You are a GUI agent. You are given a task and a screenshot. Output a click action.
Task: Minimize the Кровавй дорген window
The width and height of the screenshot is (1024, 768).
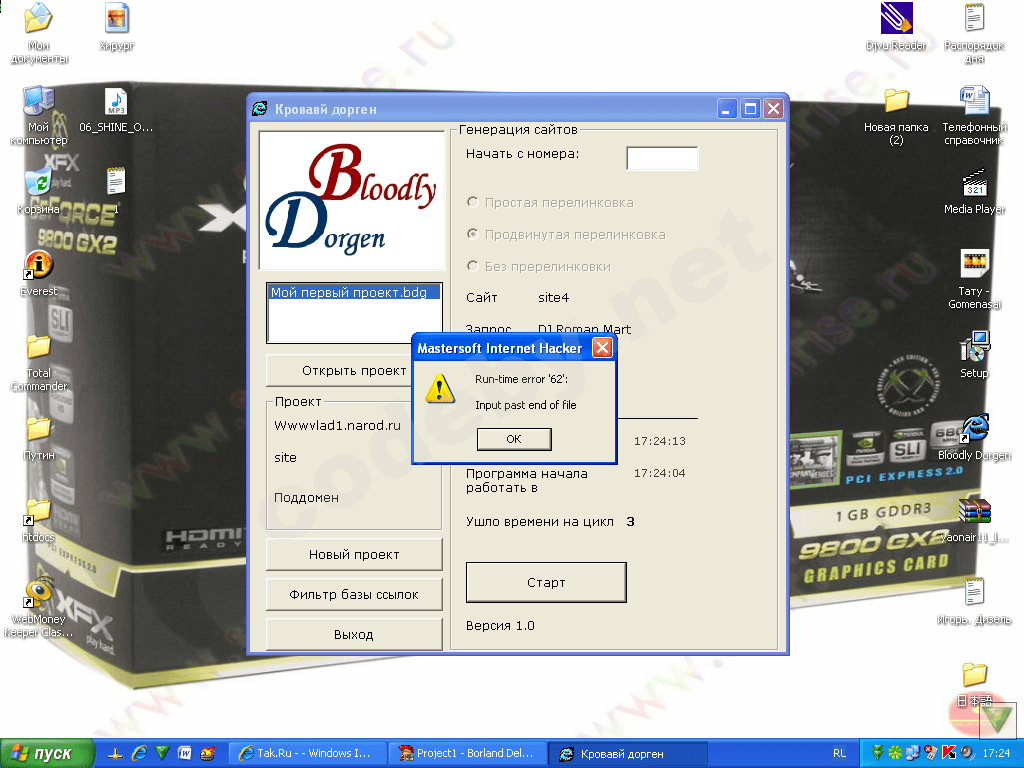pos(727,108)
